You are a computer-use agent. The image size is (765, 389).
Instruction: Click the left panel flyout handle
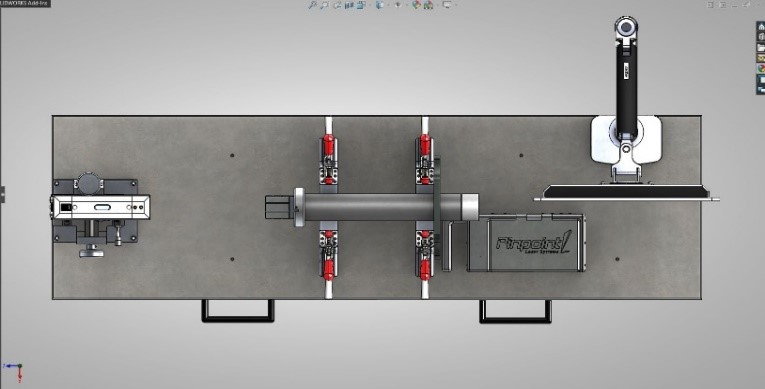click(x=2, y=194)
